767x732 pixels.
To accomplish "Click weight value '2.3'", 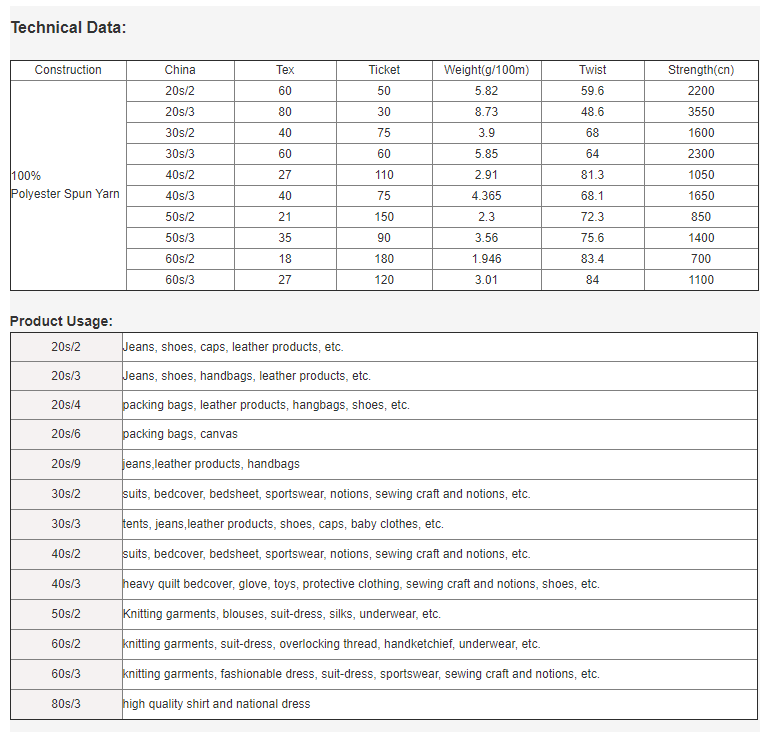I will pos(486,217).
